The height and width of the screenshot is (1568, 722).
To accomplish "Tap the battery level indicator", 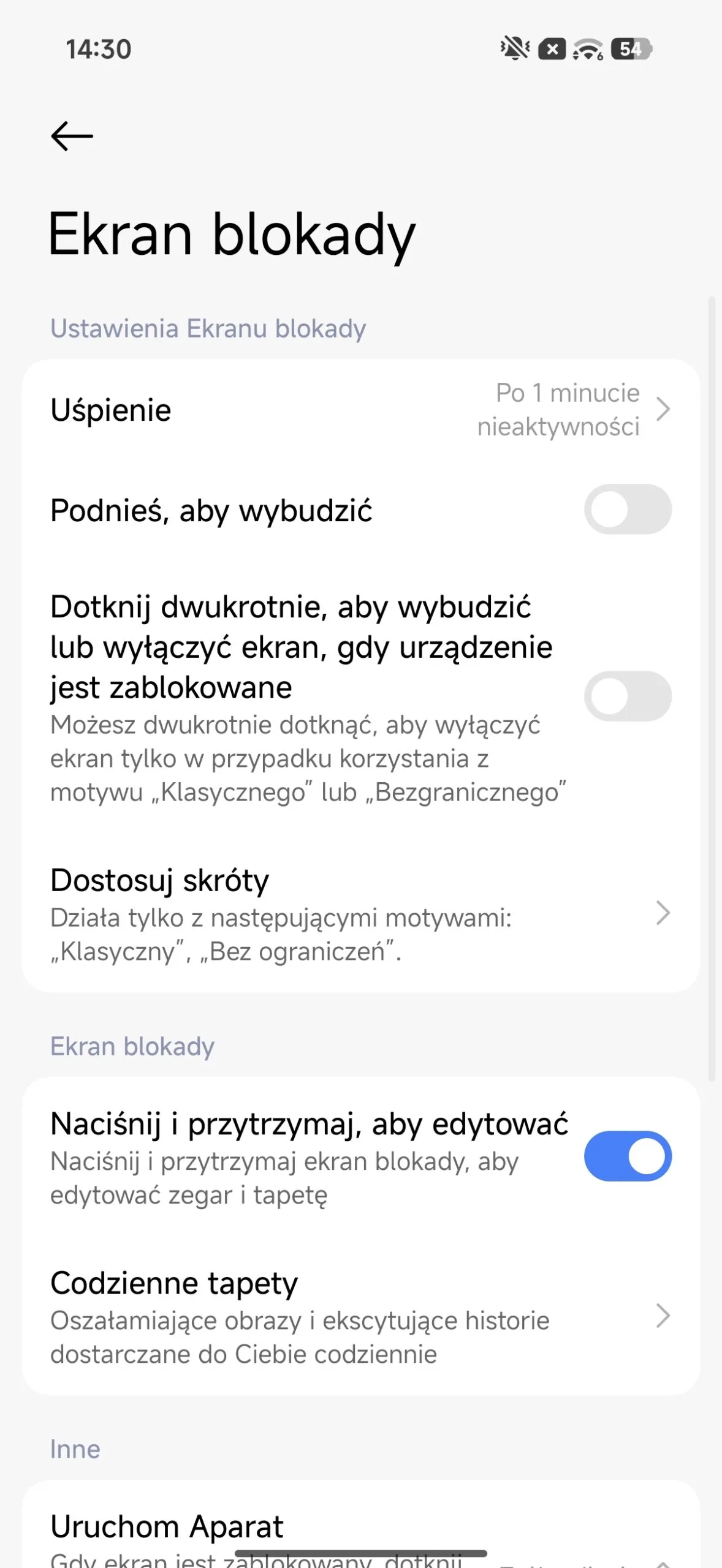I will tap(631, 49).
